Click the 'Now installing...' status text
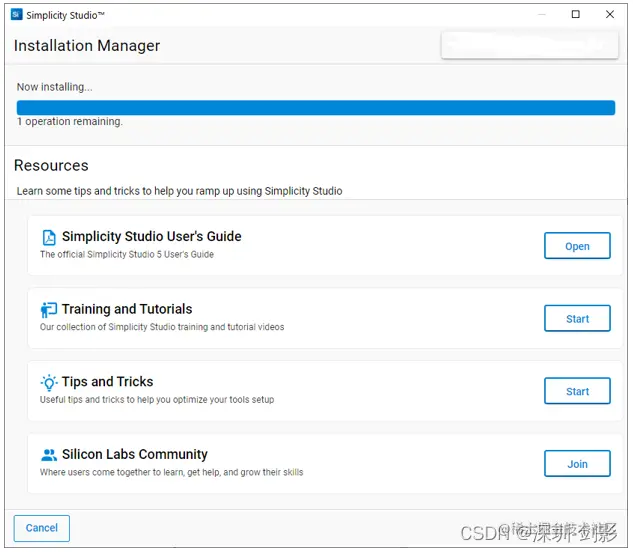The width and height of the screenshot is (633, 552). pos(54,87)
